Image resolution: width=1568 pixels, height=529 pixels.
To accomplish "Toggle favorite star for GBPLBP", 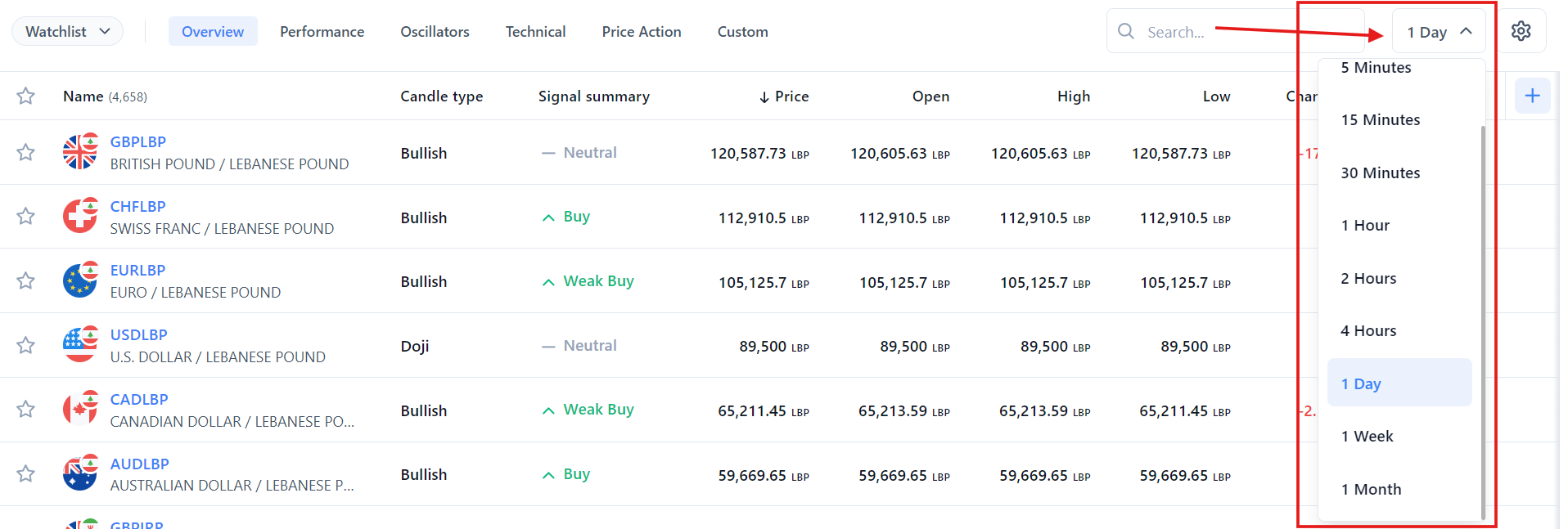I will pyautogui.click(x=26, y=152).
